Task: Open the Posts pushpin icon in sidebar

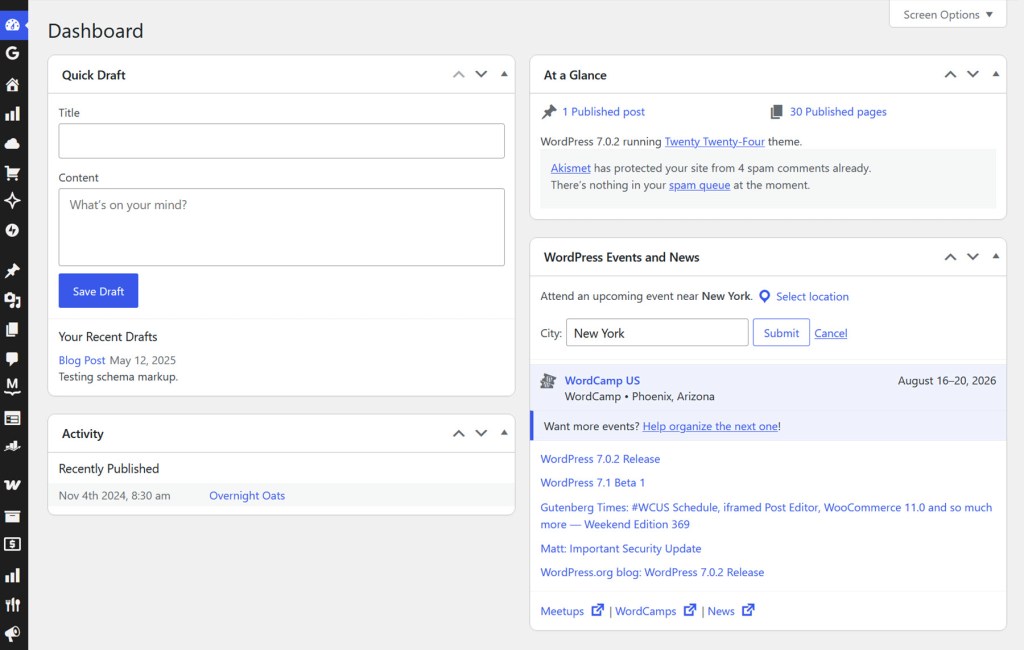Action: click(12, 270)
